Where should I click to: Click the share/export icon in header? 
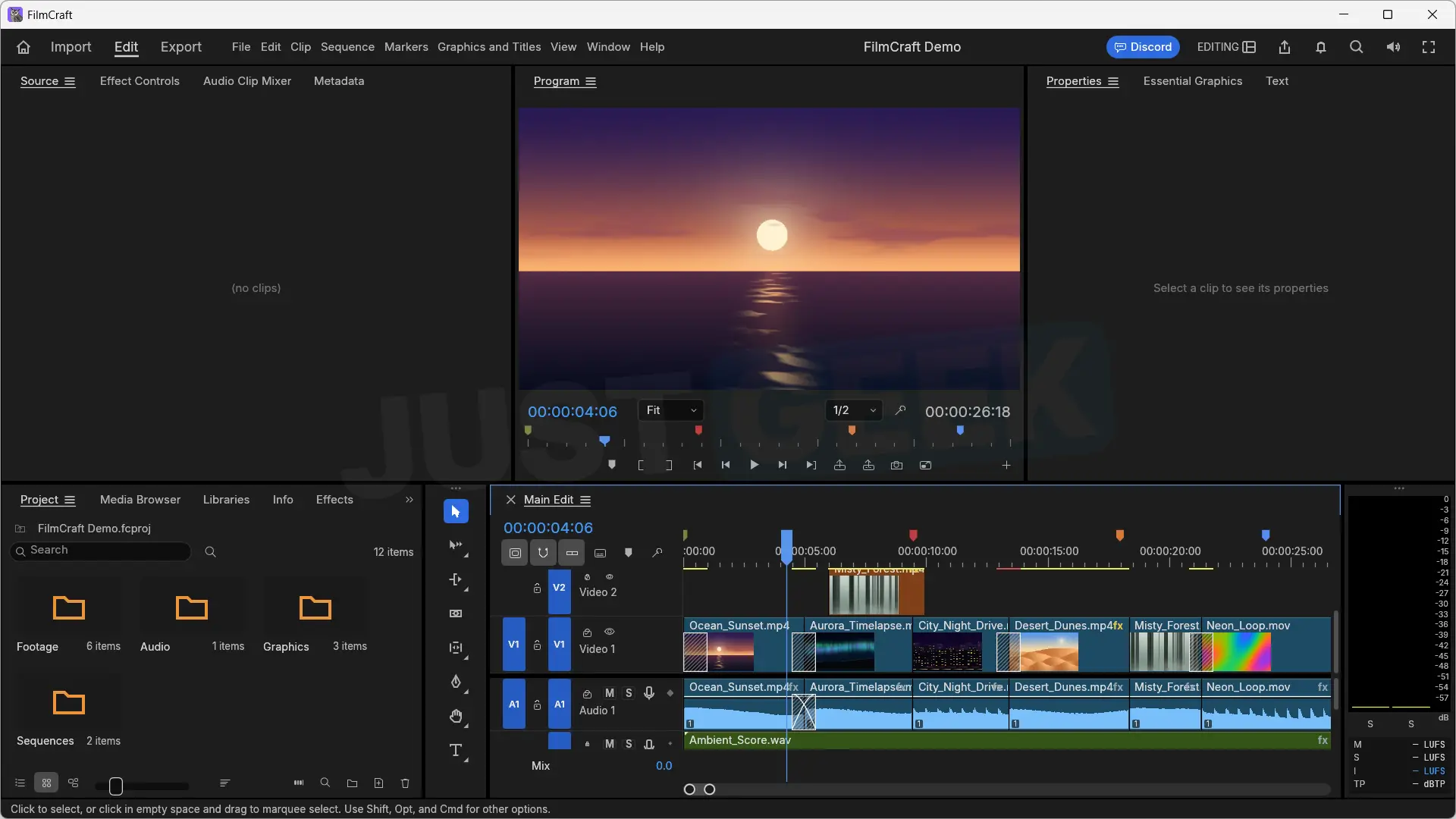click(1284, 47)
